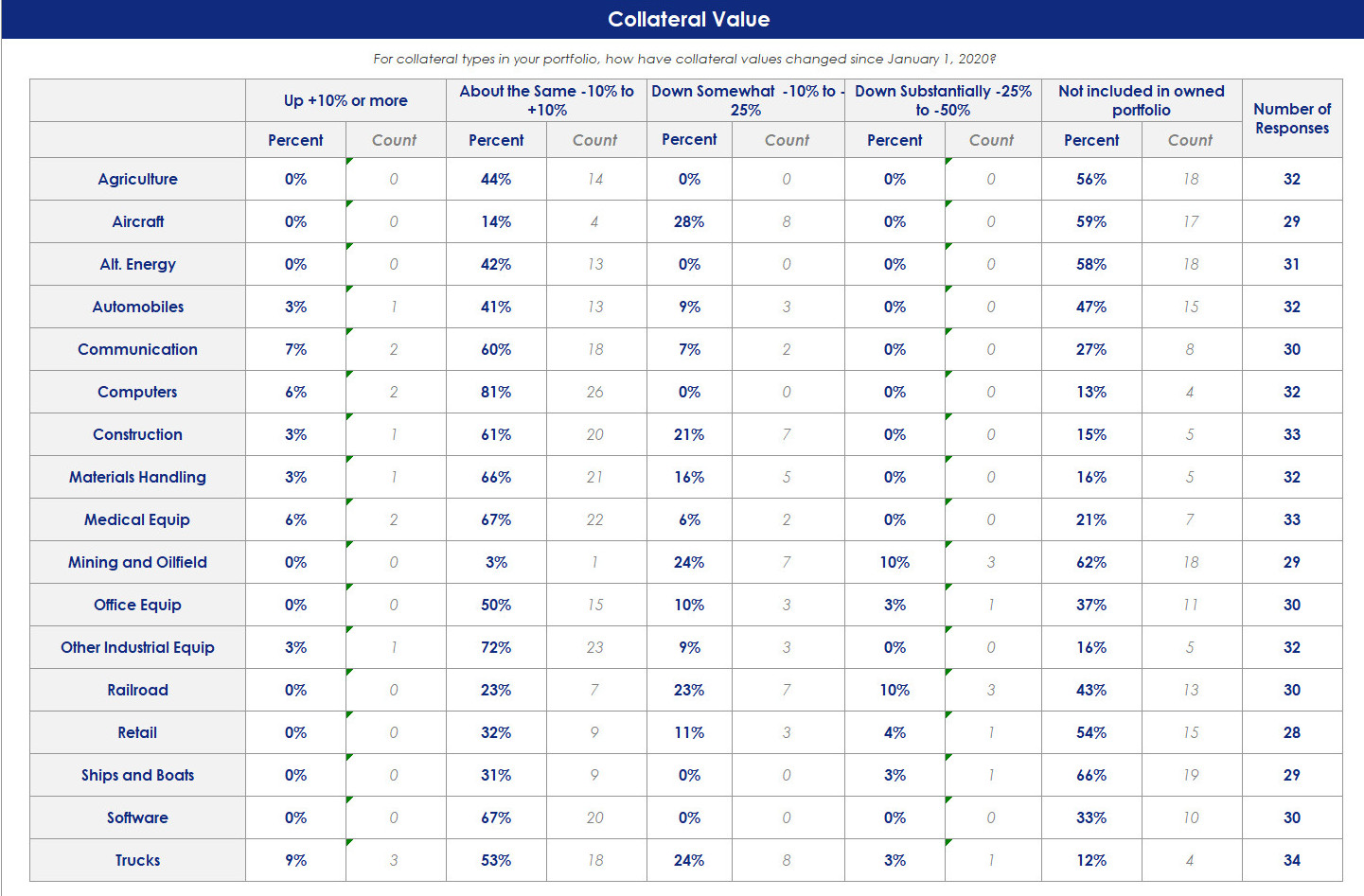Image resolution: width=1364 pixels, height=896 pixels.
Task: Select Office Equip 'About the Same' 50% cell
Action: [496, 605]
